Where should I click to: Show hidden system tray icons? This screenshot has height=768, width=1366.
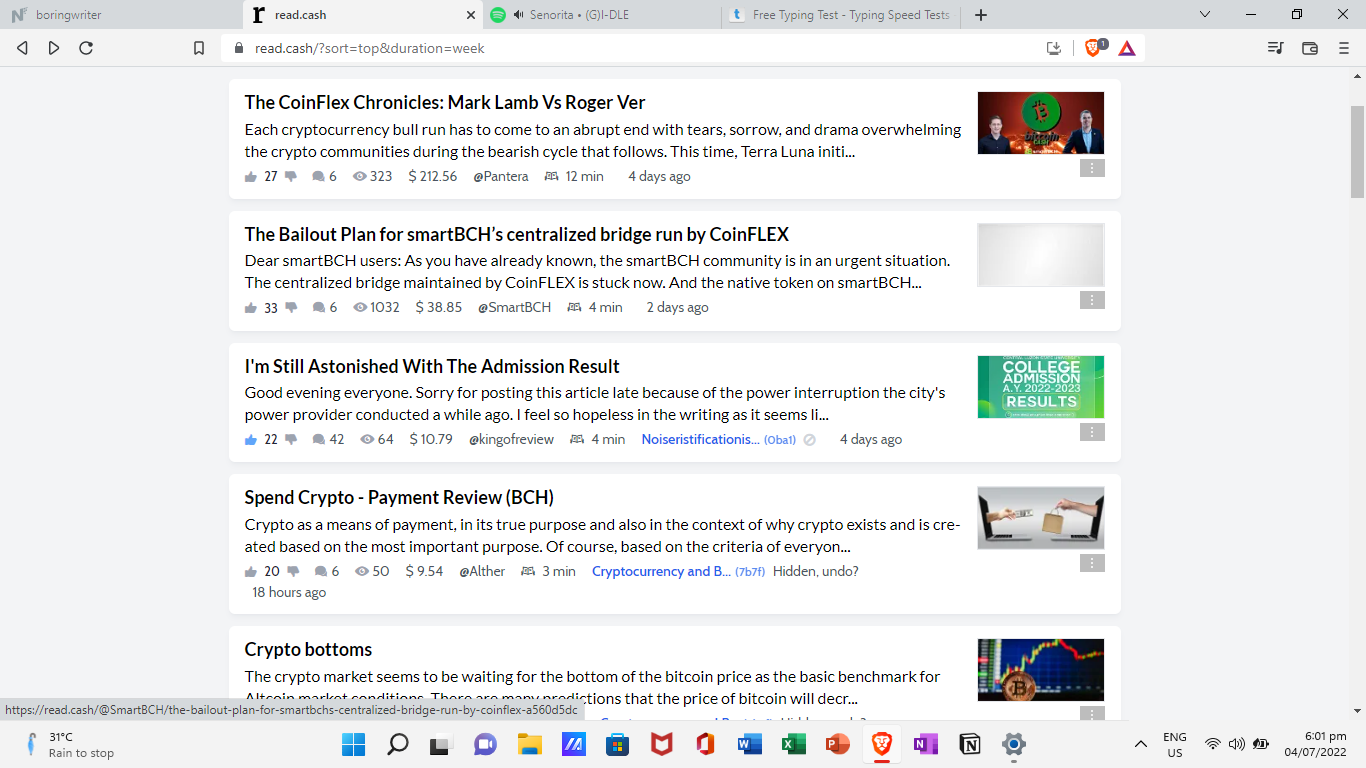(x=1140, y=745)
